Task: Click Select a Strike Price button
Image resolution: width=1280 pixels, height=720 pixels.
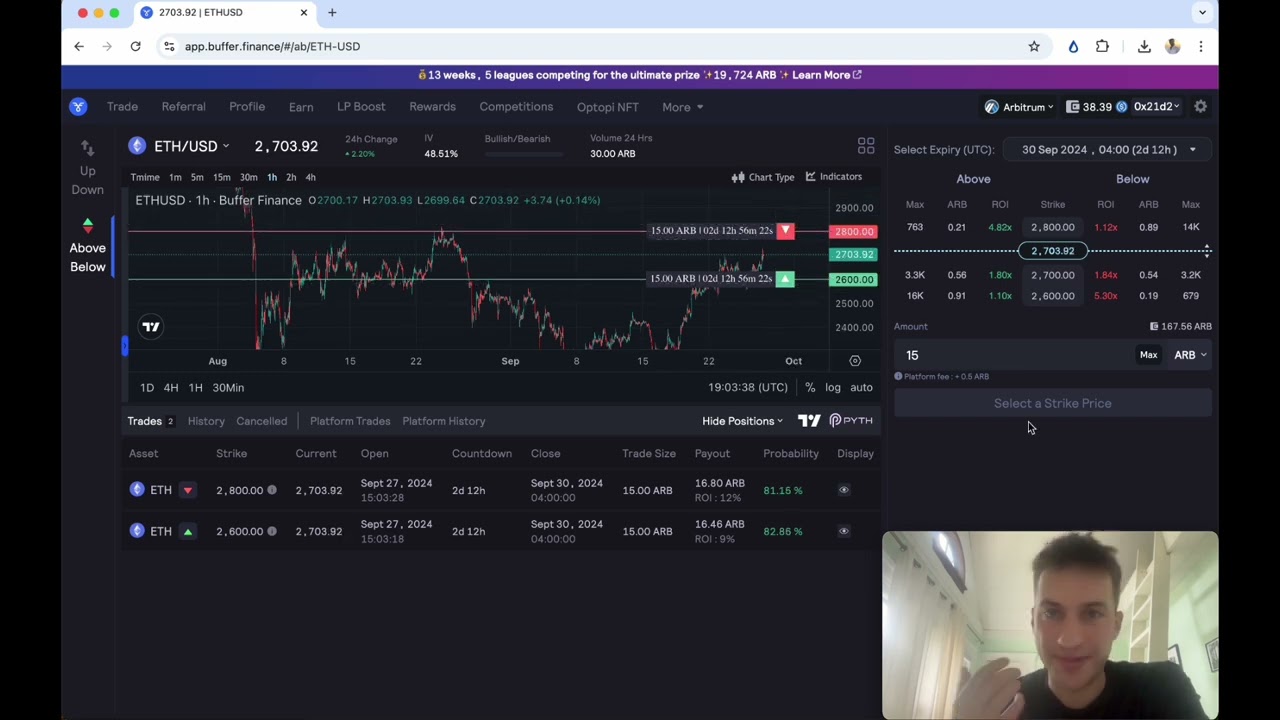Action: 1052,403
